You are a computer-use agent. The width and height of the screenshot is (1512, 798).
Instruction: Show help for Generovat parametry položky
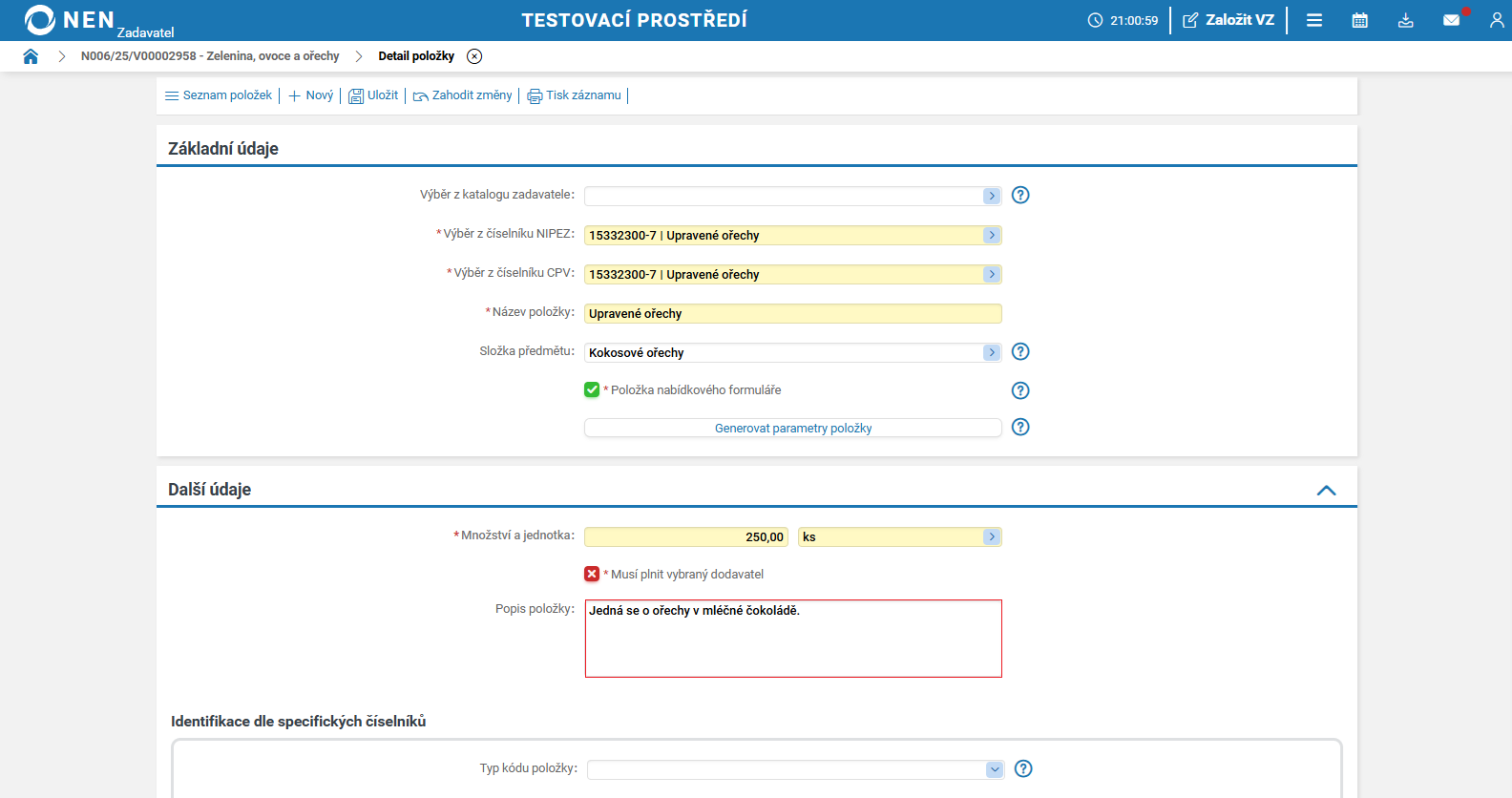coord(1020,427)
